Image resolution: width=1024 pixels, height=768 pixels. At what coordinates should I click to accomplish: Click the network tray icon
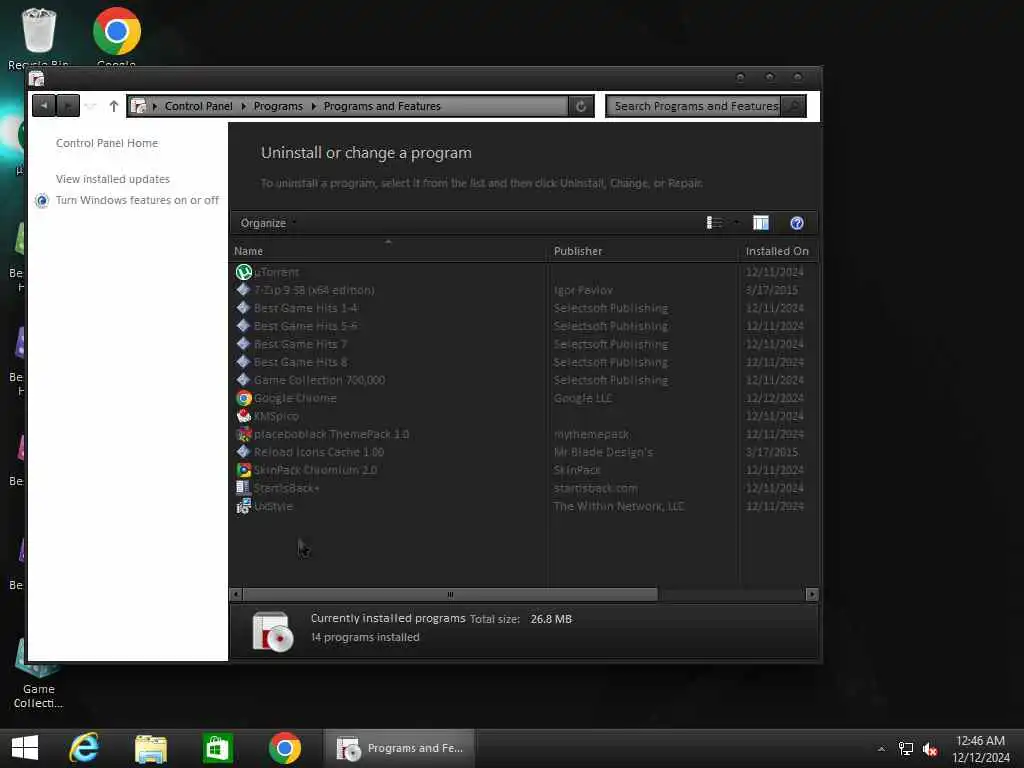pyautogui.click(x=906, y=749)
